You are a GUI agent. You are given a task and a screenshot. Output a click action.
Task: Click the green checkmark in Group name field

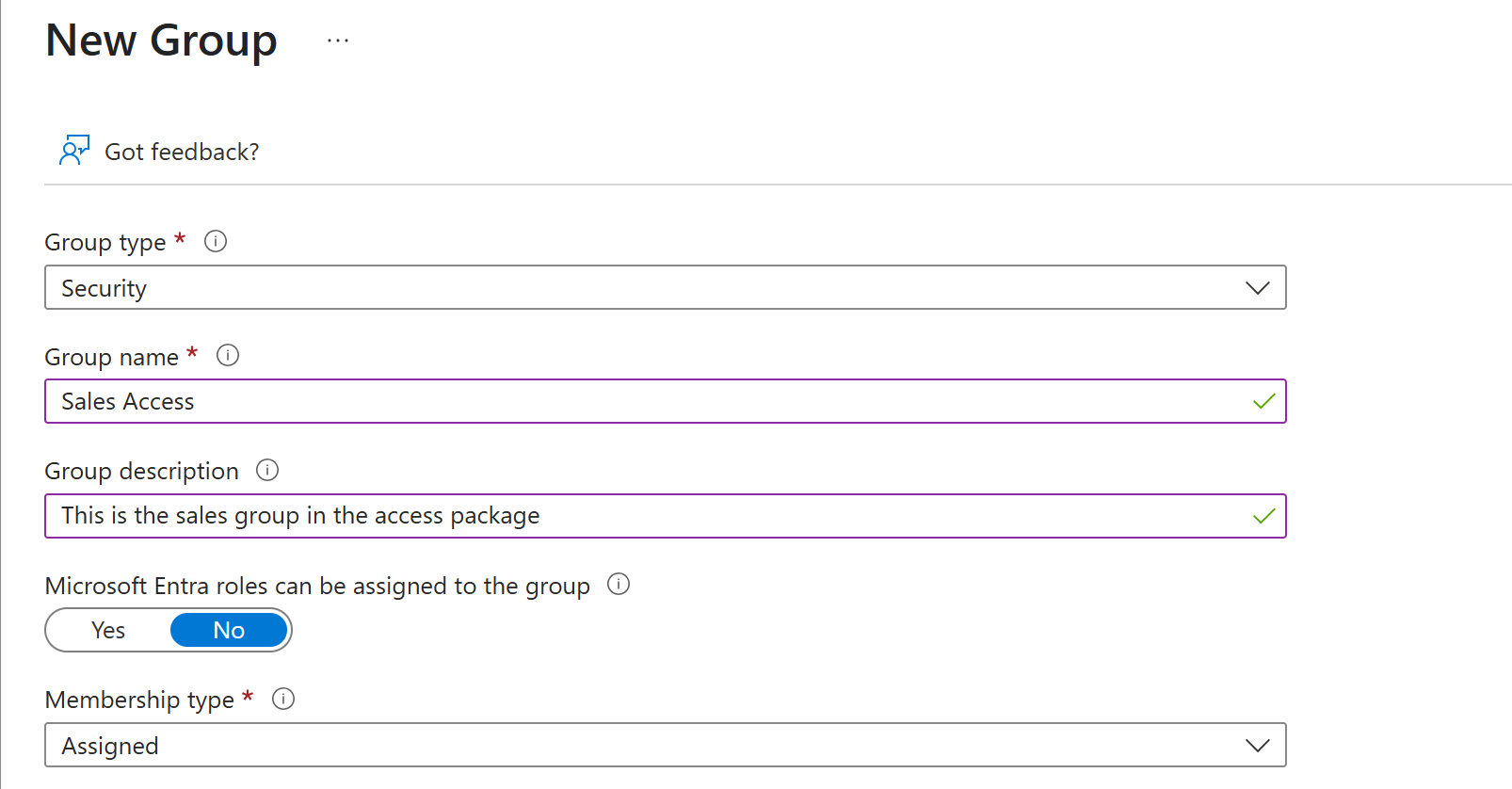1263,402
